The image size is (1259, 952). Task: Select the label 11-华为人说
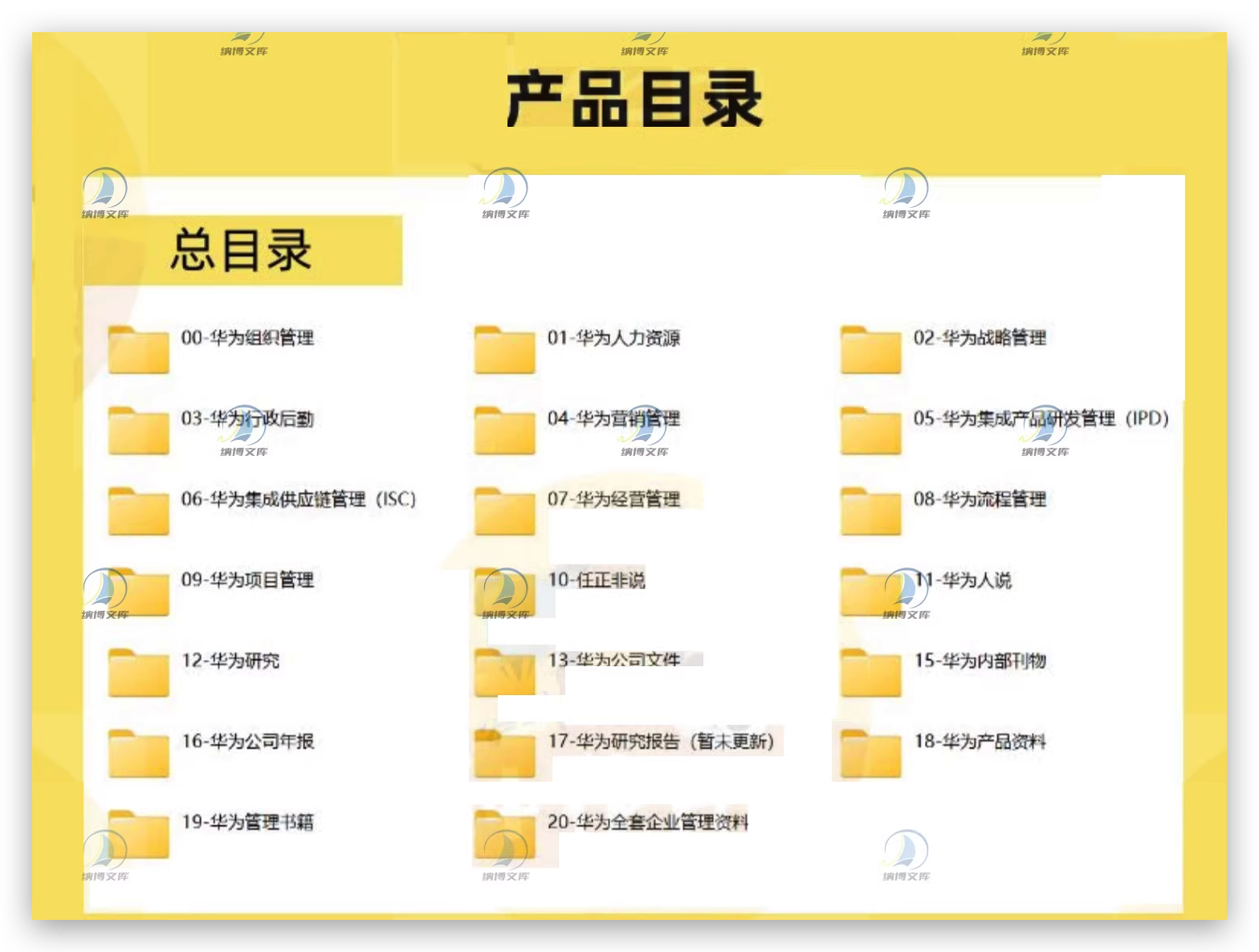[x=963, y=580]
